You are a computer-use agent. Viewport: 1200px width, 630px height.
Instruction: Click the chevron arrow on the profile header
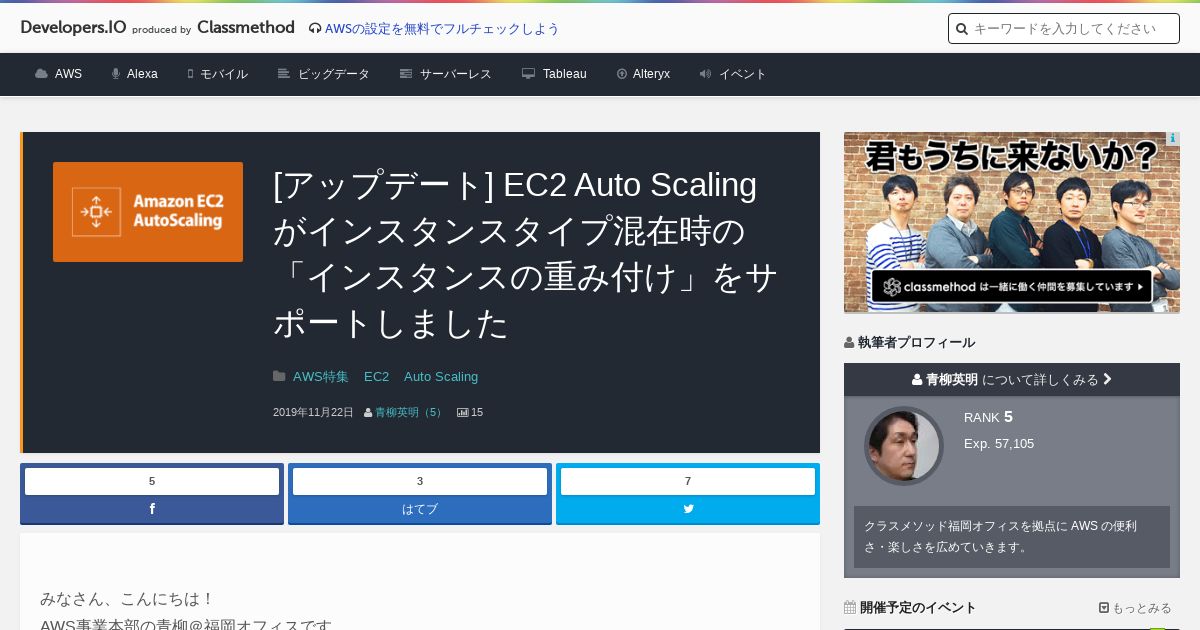coord(1108,379)
